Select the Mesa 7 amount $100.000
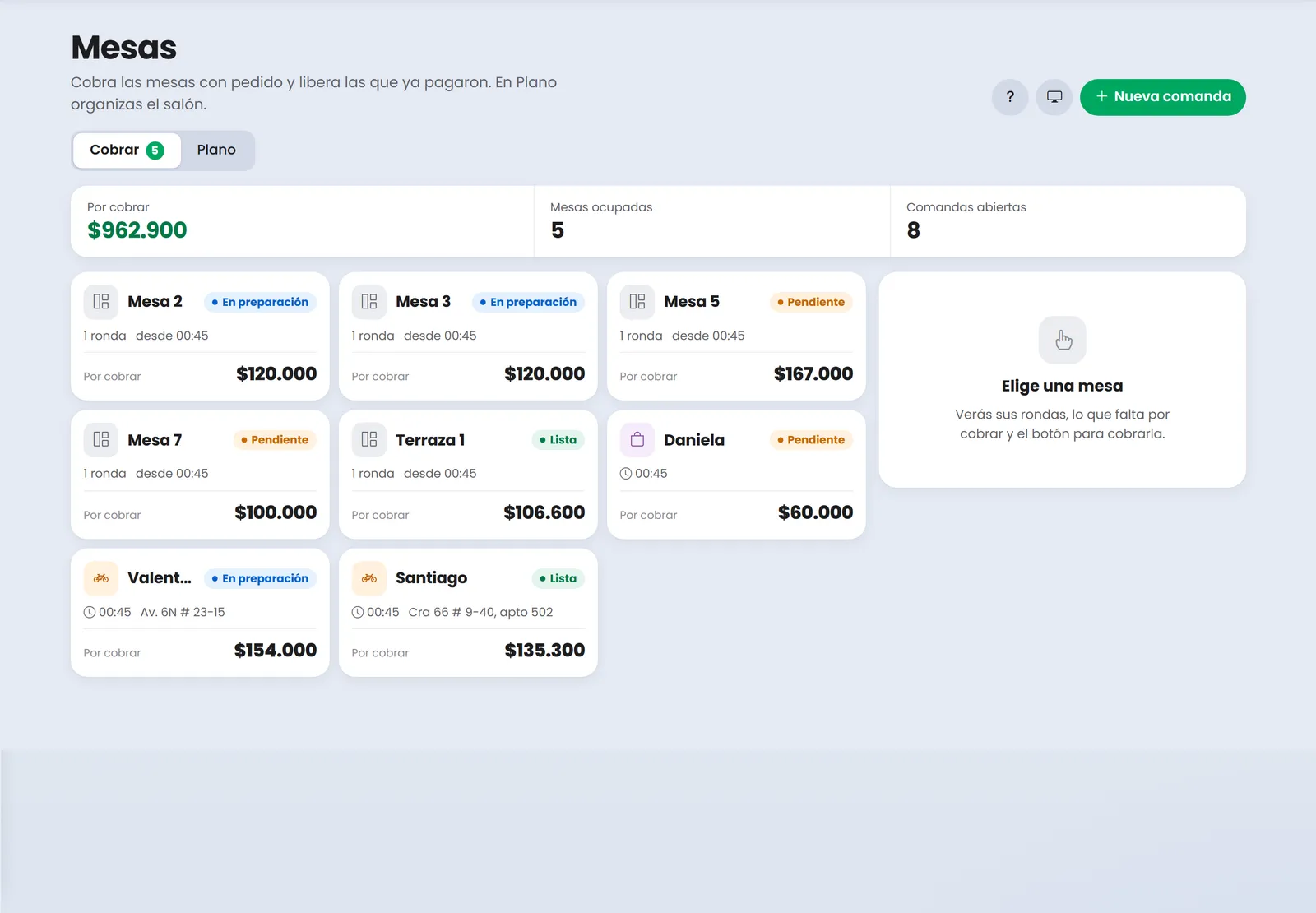The height and width of the screenshot is (913, 1316). pyautogui.click(x=276, y=512)
